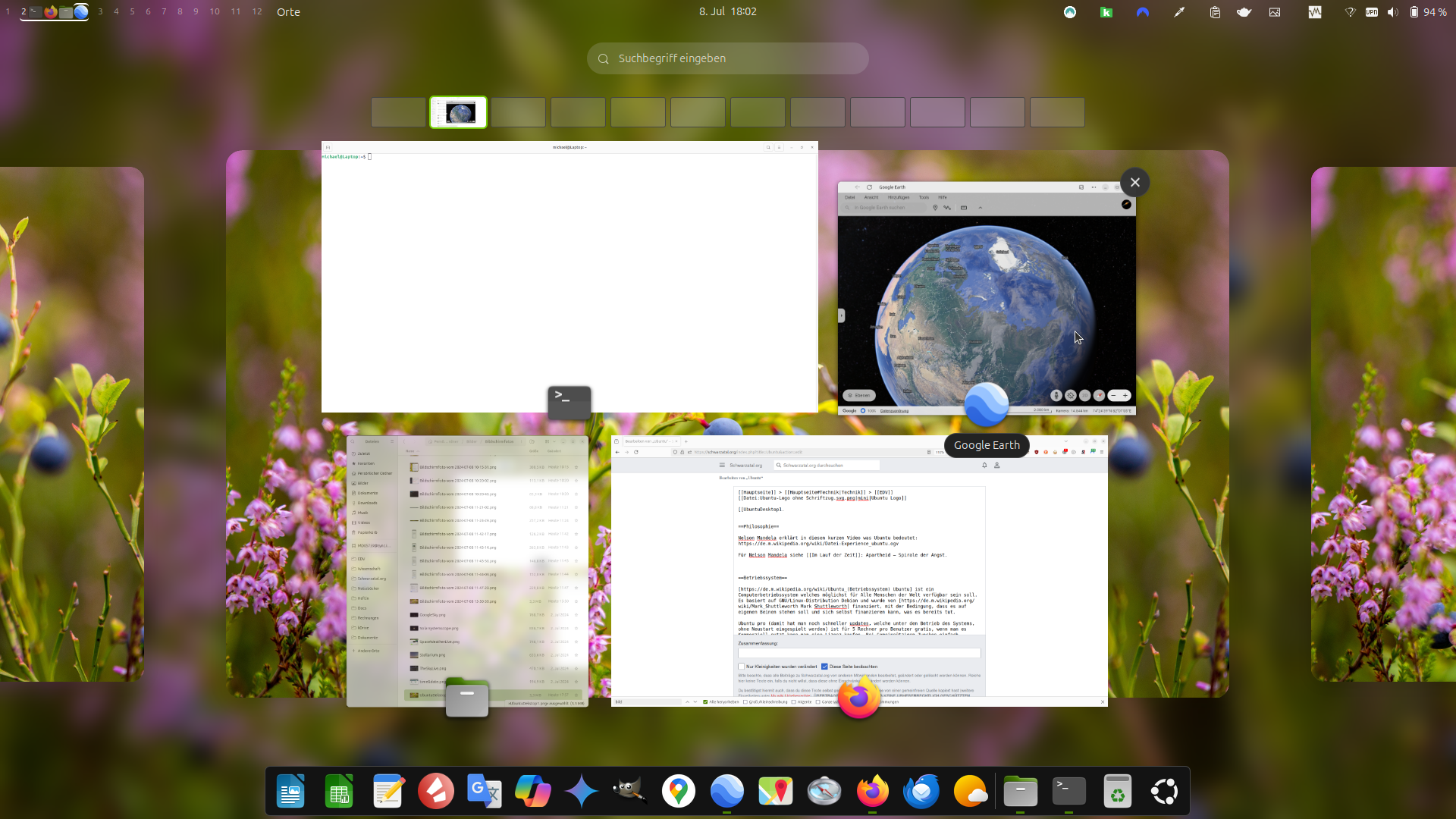Open the weather app icon in dock

[x=970, y=792]
